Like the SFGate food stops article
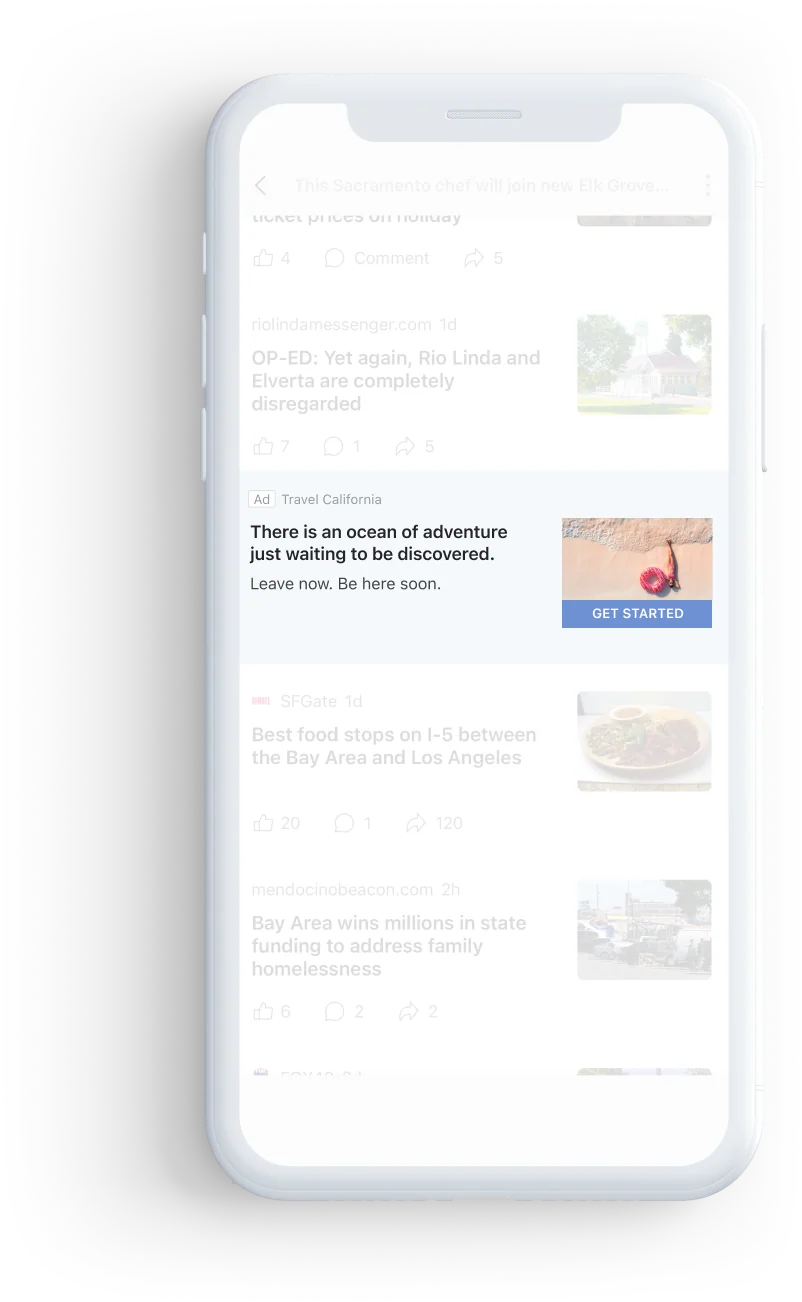 tap(276, 823)
